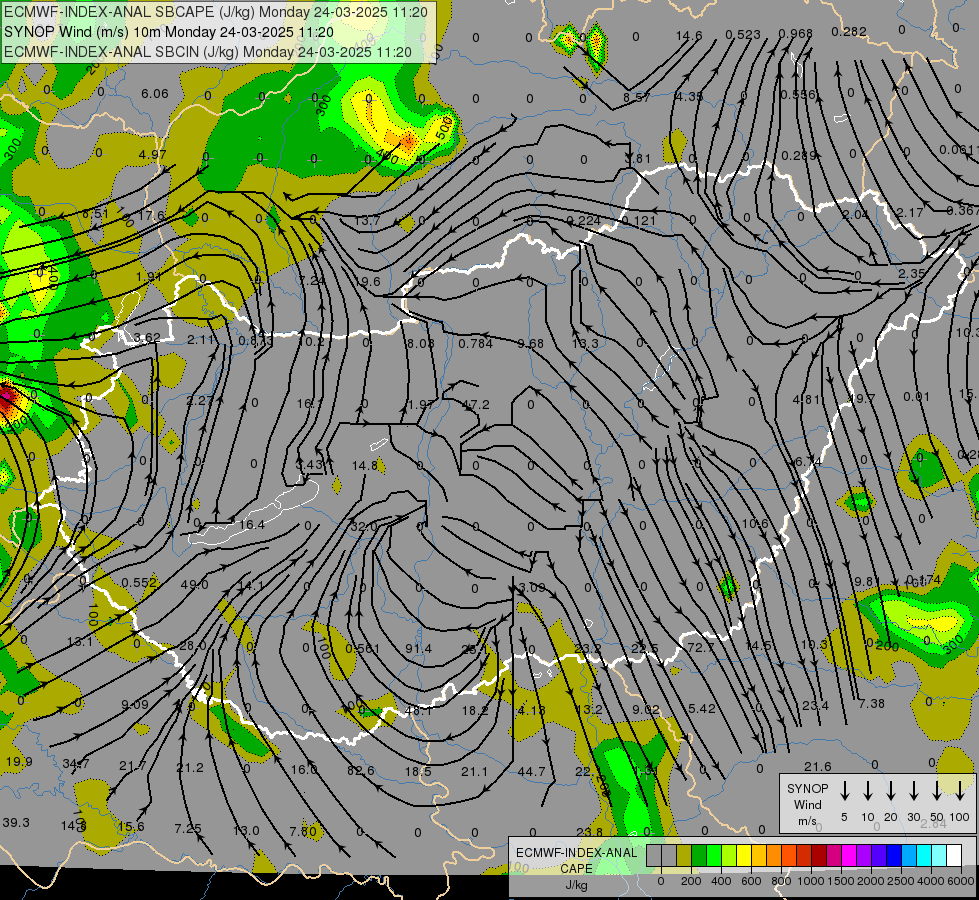Click the 39.3 value on the map
This screenshot has height=900, width=979.
click(x=16, y=822)
